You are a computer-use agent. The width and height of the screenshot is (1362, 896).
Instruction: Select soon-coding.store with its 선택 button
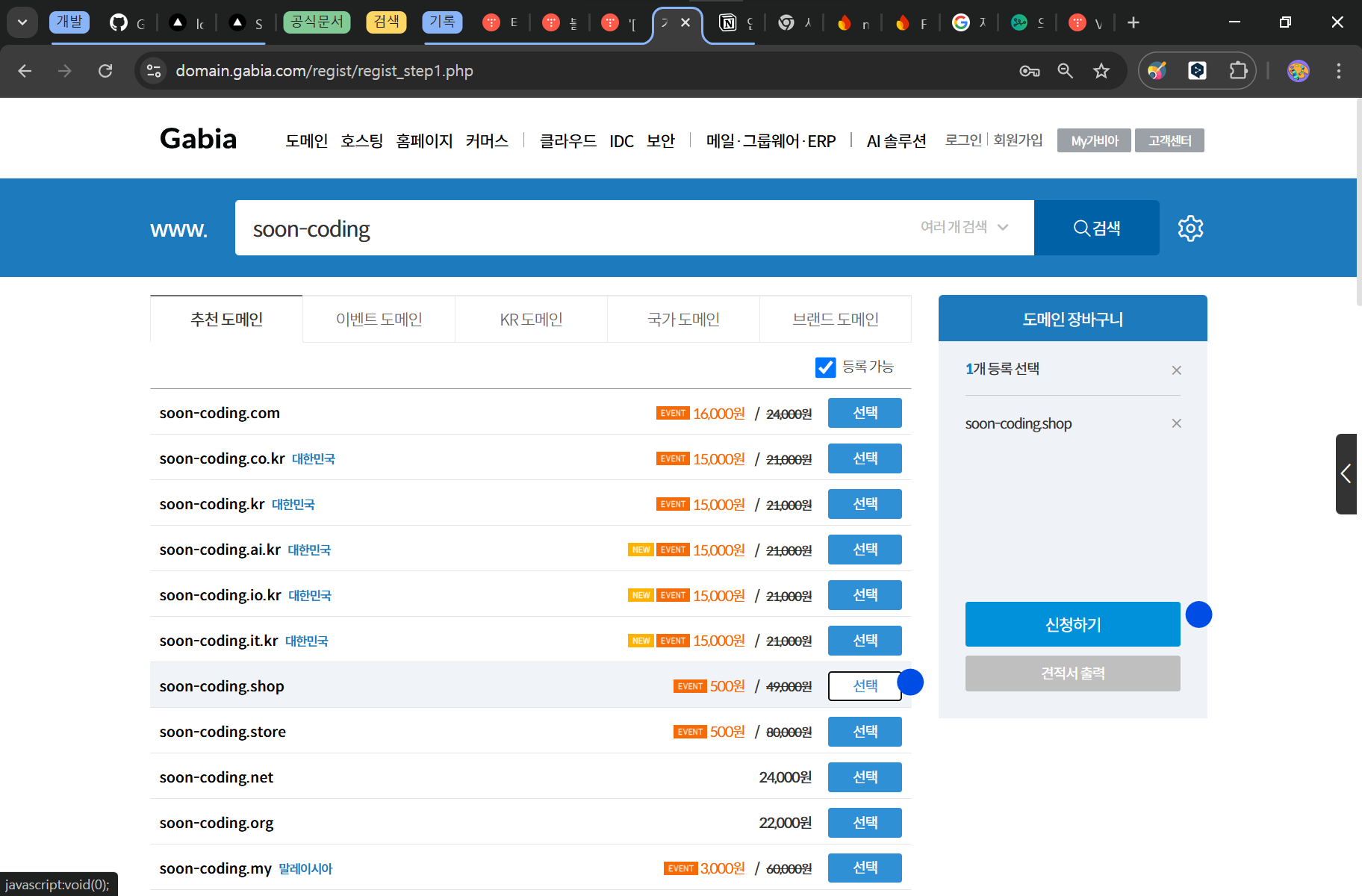[x=865, y=732]
